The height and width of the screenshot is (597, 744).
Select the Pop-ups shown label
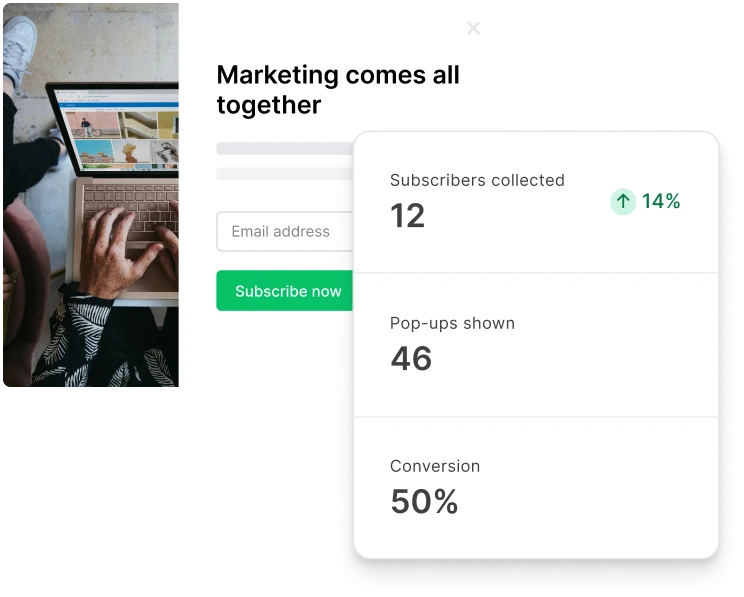[x=452, y=323]
